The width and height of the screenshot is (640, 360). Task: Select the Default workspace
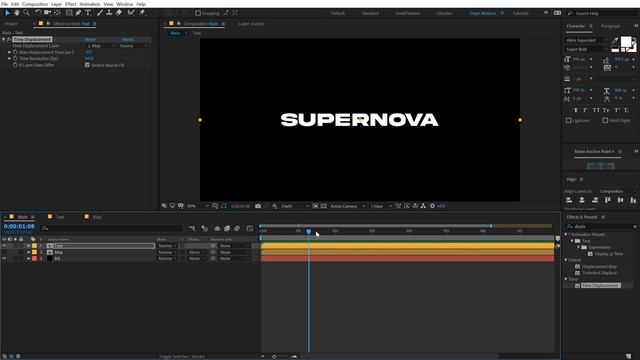click(338, 13)
